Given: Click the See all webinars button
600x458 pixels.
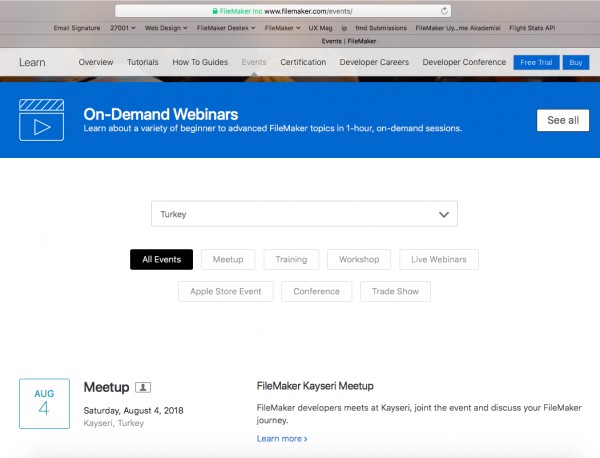Looking at the screenshot, I should [563, 120].
